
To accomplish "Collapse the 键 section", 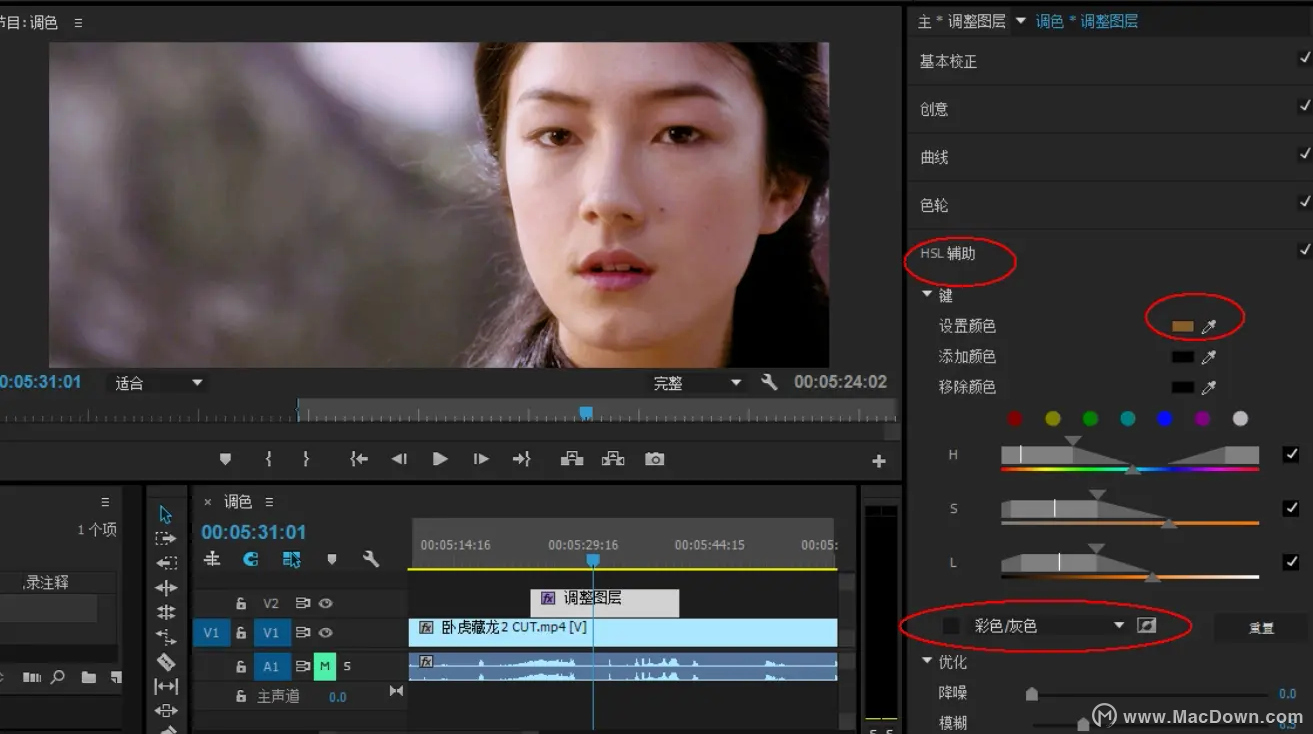I will coord(927,295).
